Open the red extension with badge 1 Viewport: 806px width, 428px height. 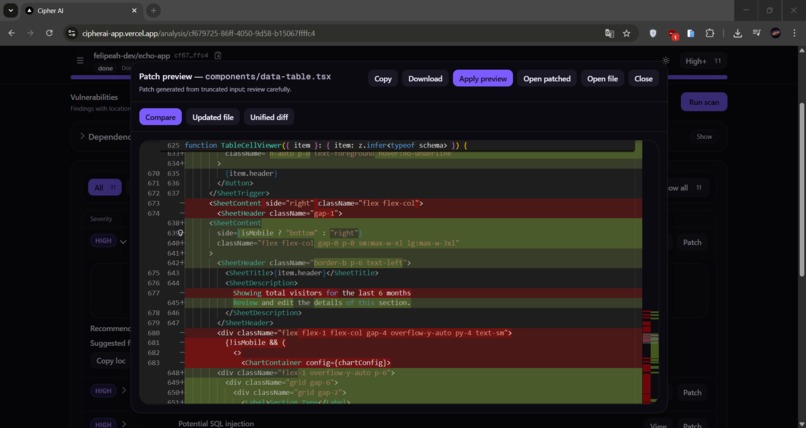tap(672, 34)
